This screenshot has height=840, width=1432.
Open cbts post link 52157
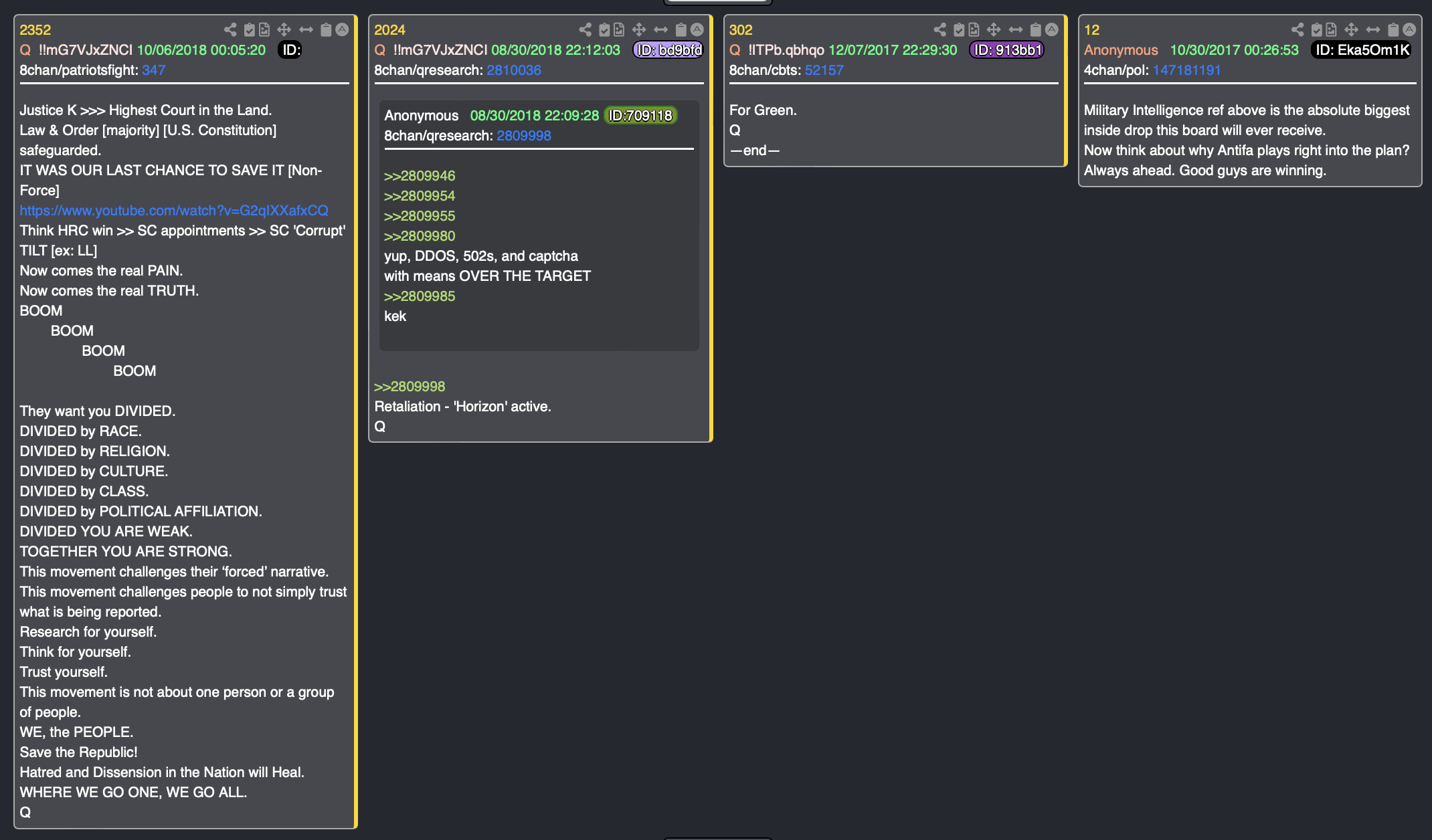click(x=824, y=70)
